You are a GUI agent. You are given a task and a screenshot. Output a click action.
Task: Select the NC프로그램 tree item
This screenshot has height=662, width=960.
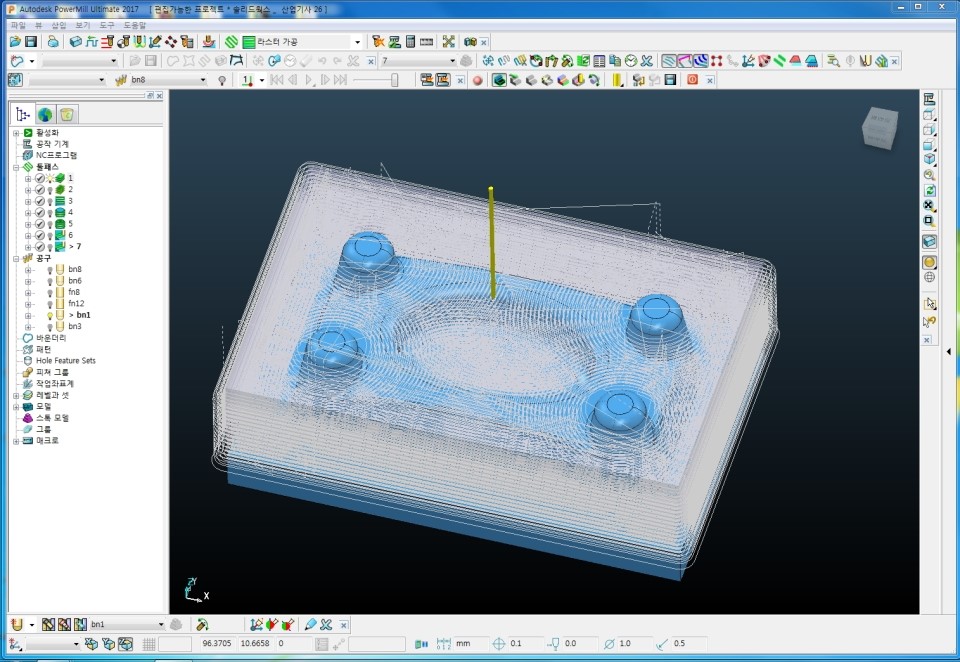pos(56,156)
